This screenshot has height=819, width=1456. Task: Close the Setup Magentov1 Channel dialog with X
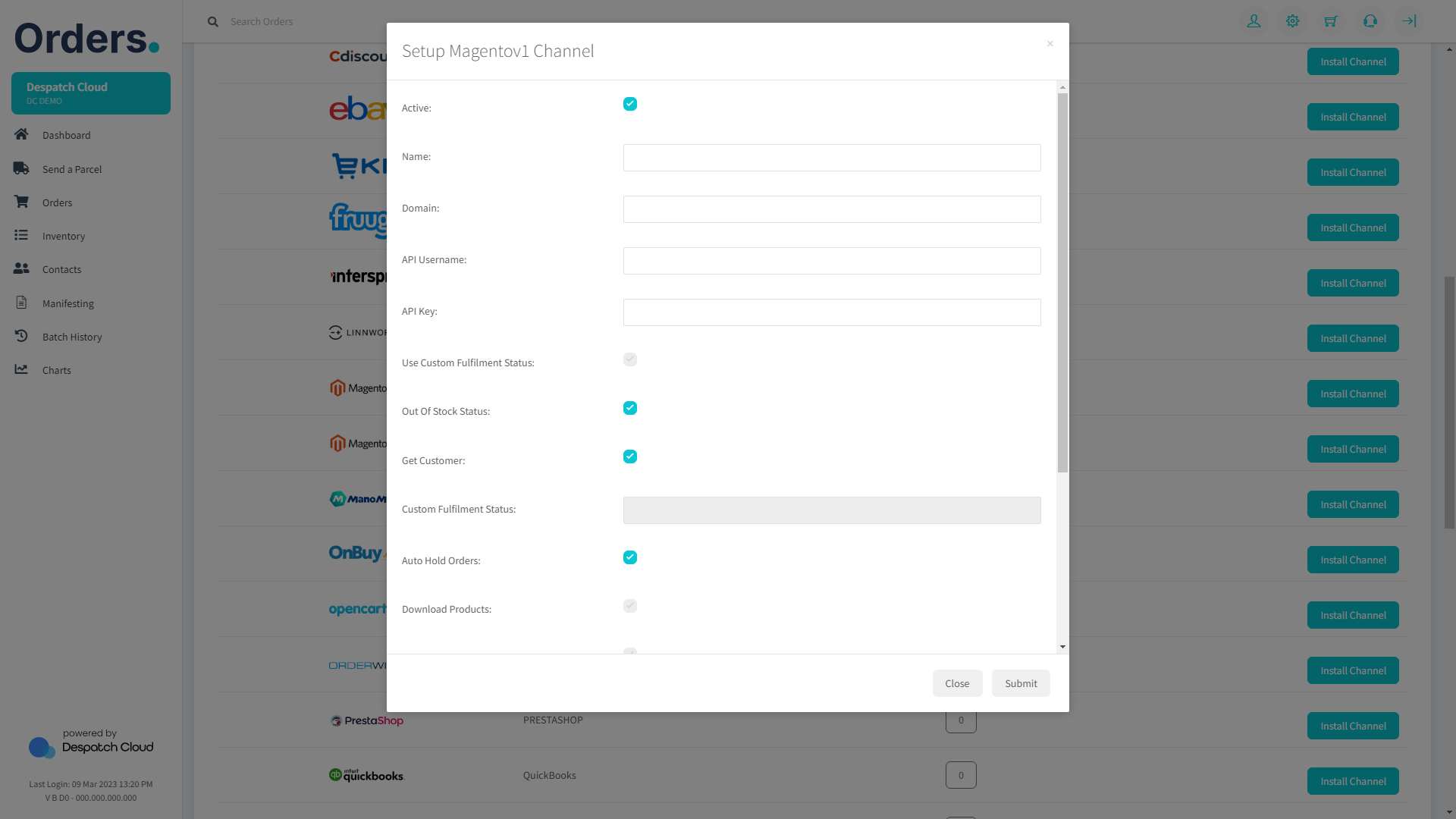click(1050, 43)
